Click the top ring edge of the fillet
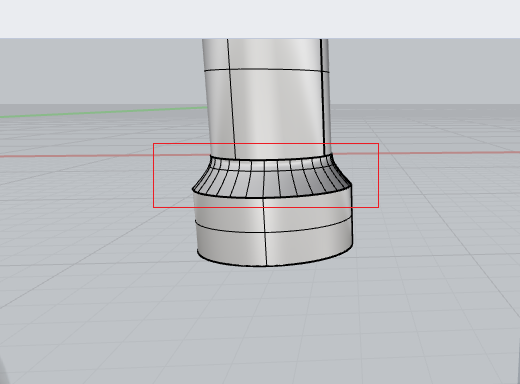 click(x=272, y=159)
